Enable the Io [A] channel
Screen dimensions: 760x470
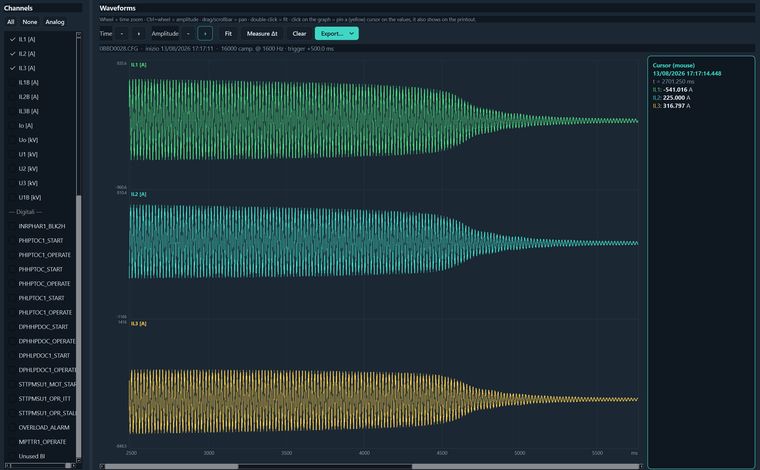click(x=13, y=125)
